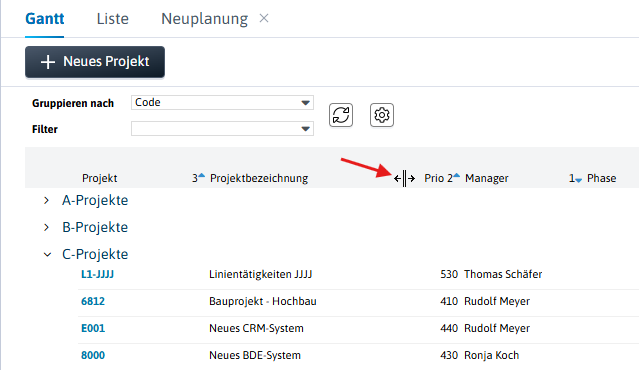Screen dimensions: 639x370
Task: Open the Neuplanung tab
Action: coord(205,19)
